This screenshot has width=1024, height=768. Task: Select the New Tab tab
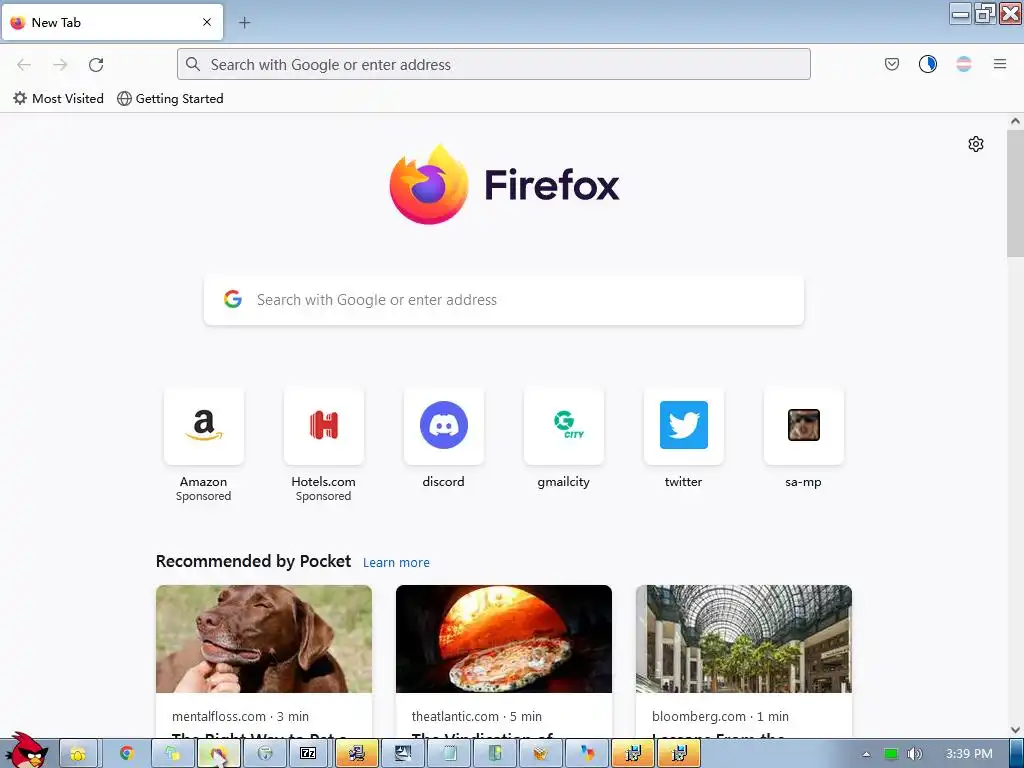pyautogui.click(x=112, y=22)
